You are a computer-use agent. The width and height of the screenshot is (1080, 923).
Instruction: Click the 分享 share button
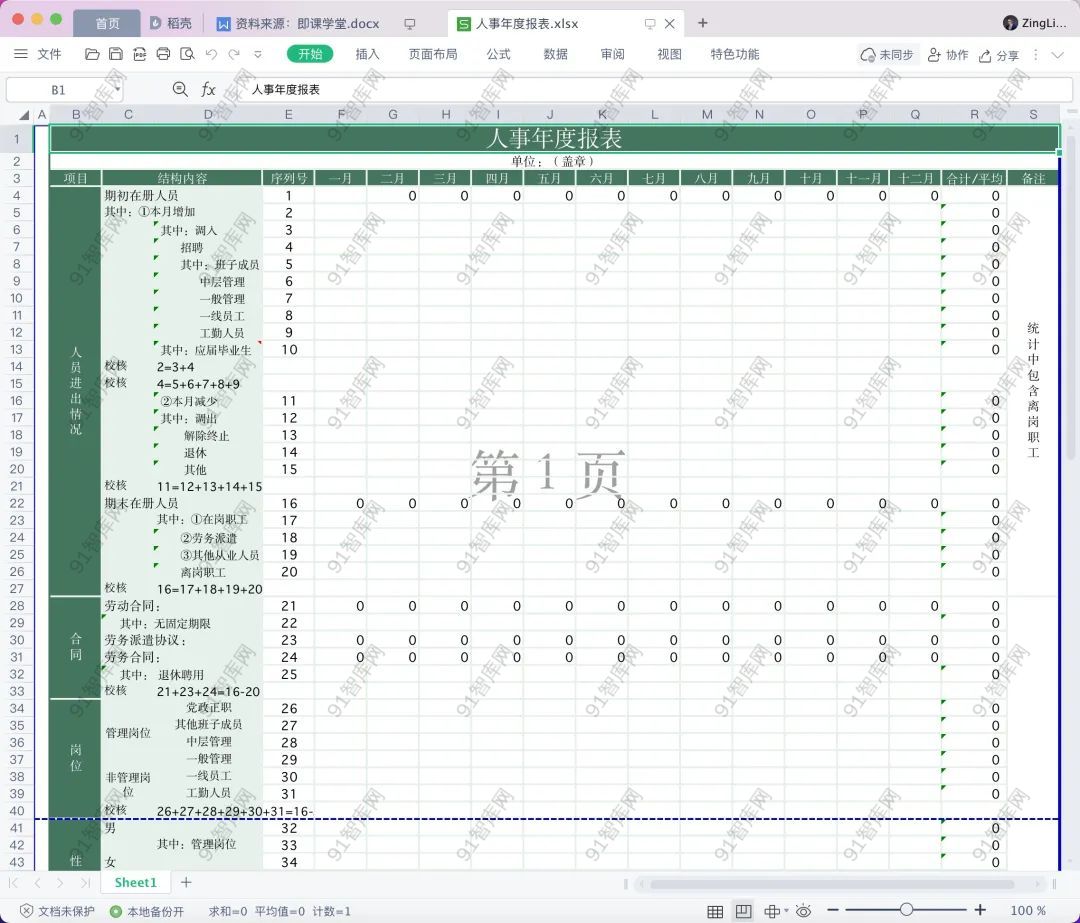999,55
